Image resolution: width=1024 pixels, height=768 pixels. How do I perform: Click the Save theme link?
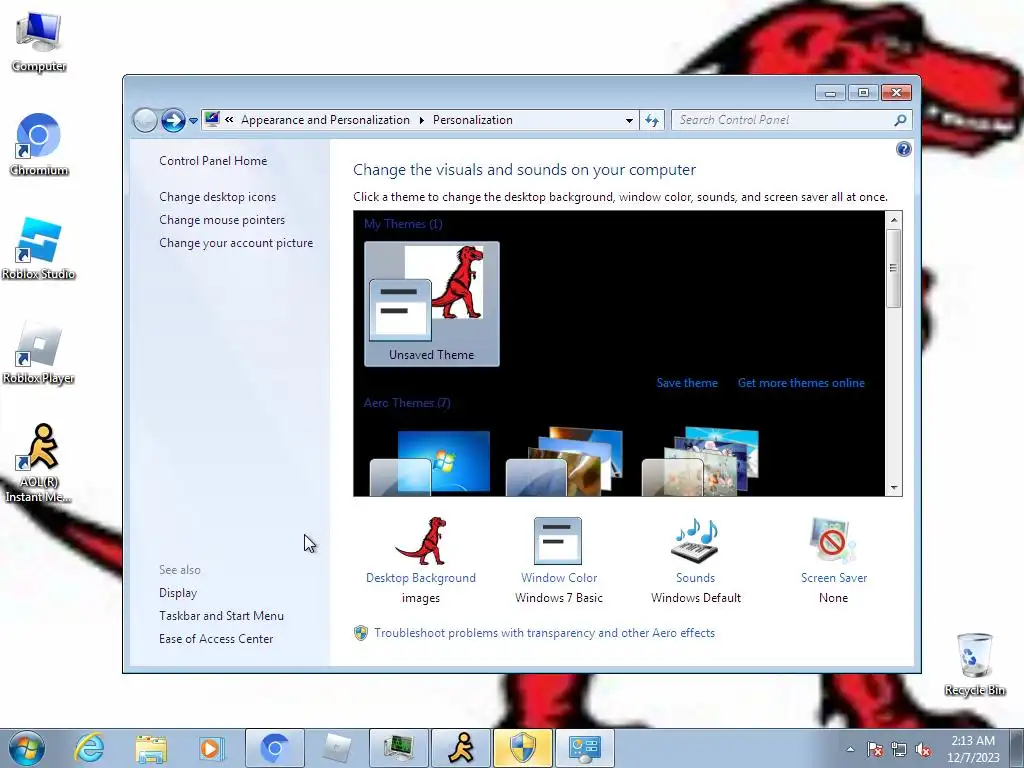[x=687, y=383]
